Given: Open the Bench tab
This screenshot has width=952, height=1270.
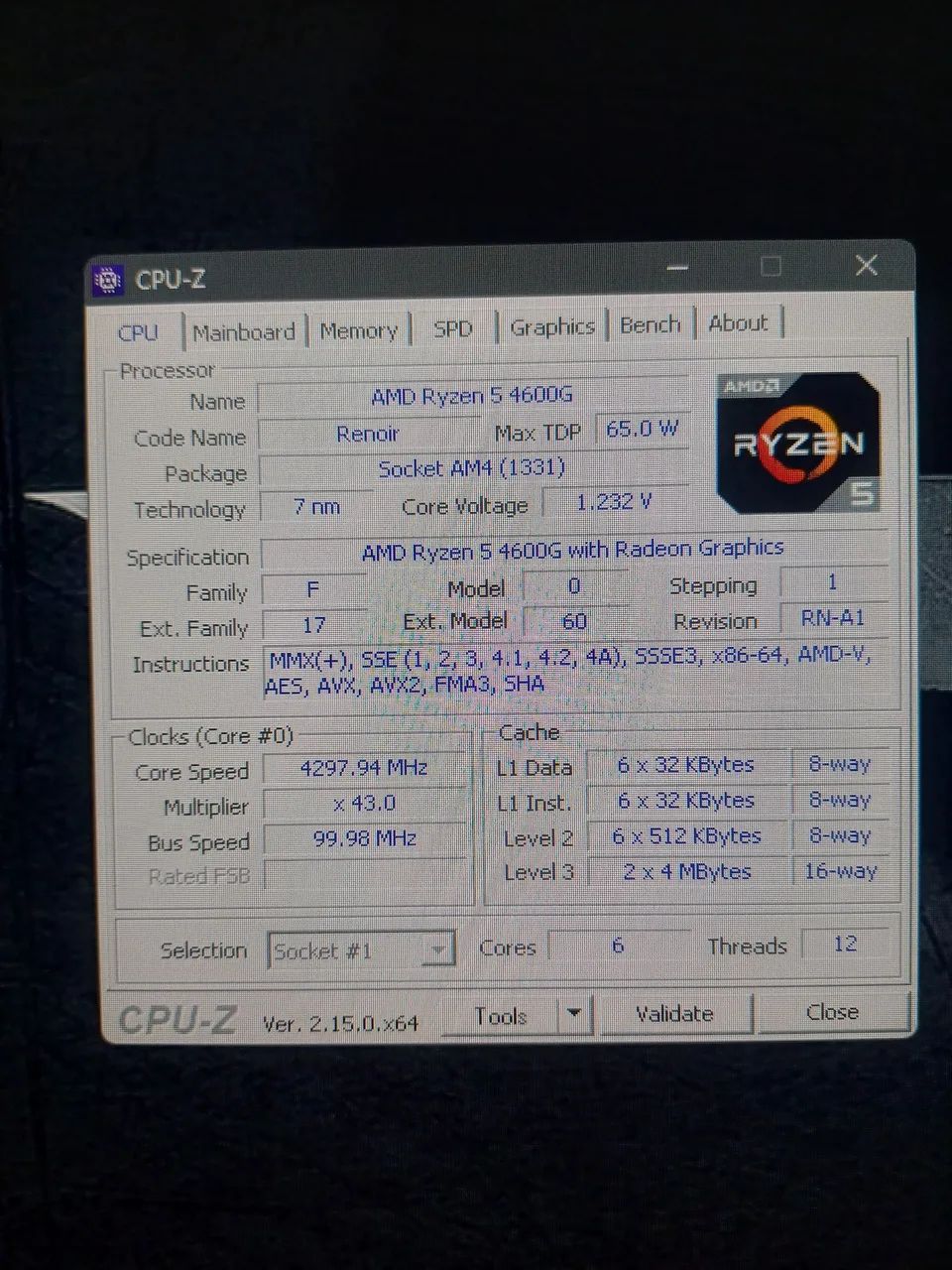Looking at the screenshot, I should [x=651, y=324].
